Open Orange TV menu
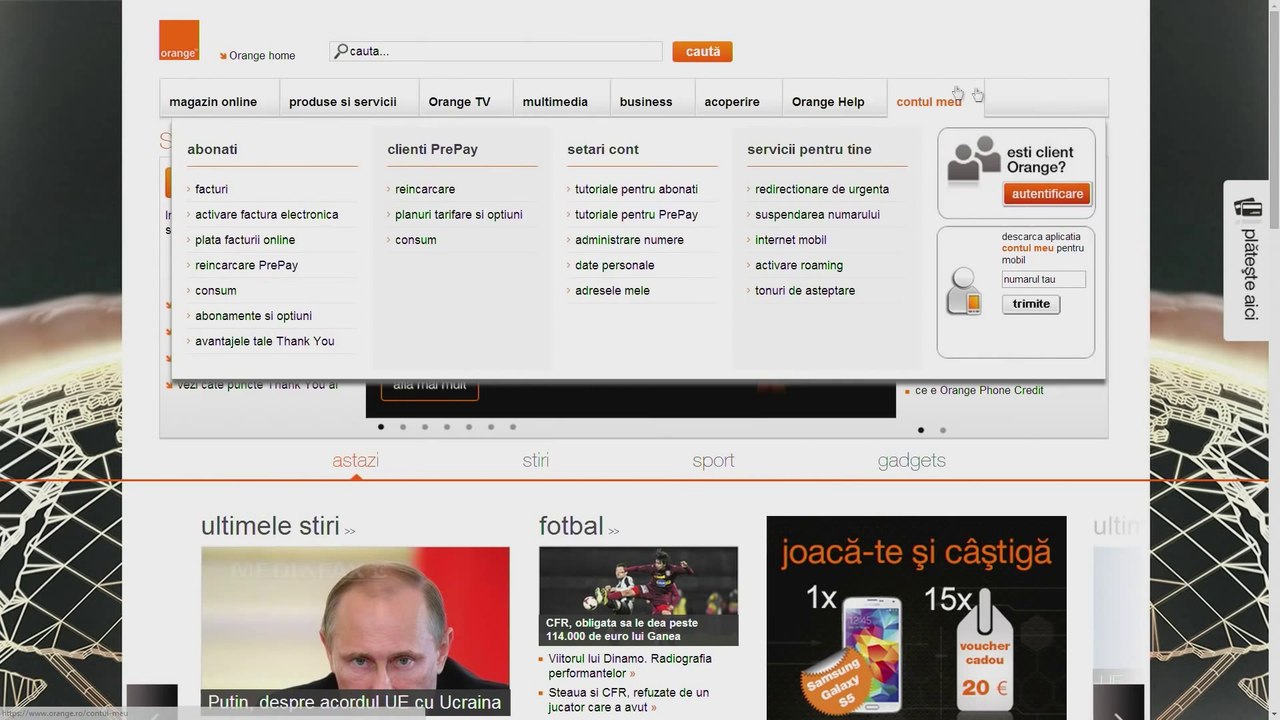Image resolution: width=1280 pixels, height=720 pixels. tap(460, 101)
